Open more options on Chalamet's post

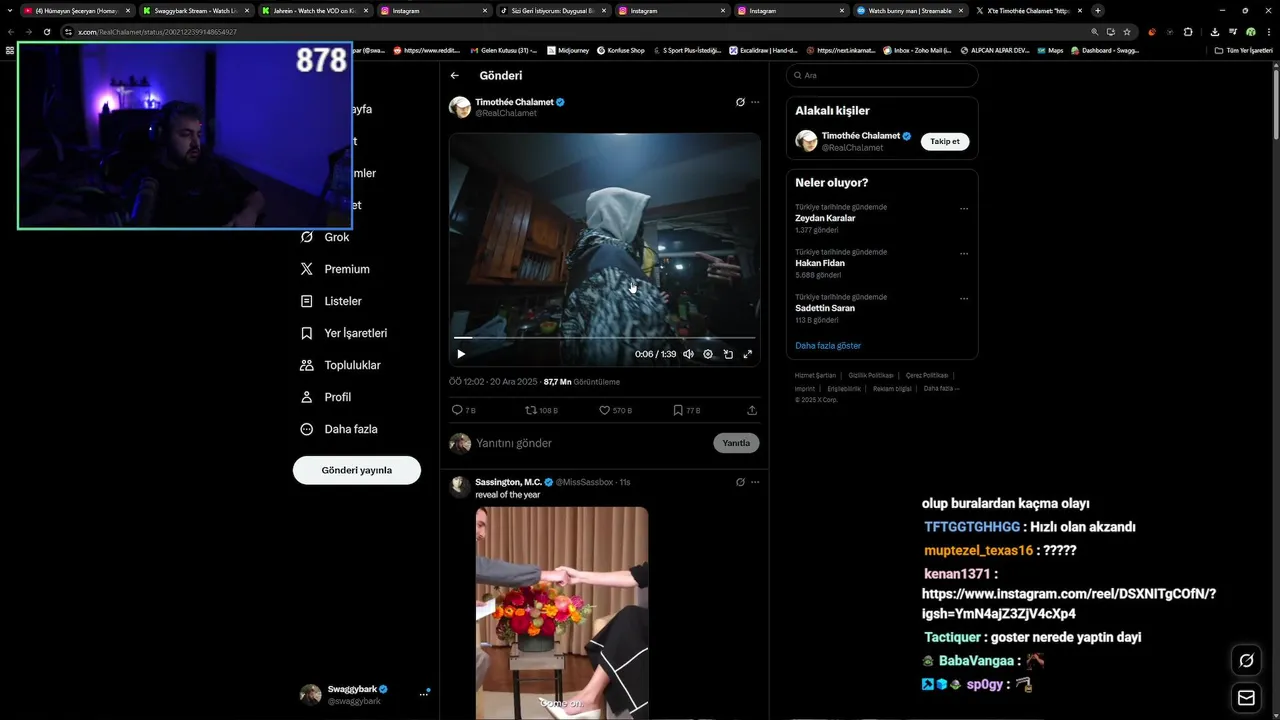[755, 102]
